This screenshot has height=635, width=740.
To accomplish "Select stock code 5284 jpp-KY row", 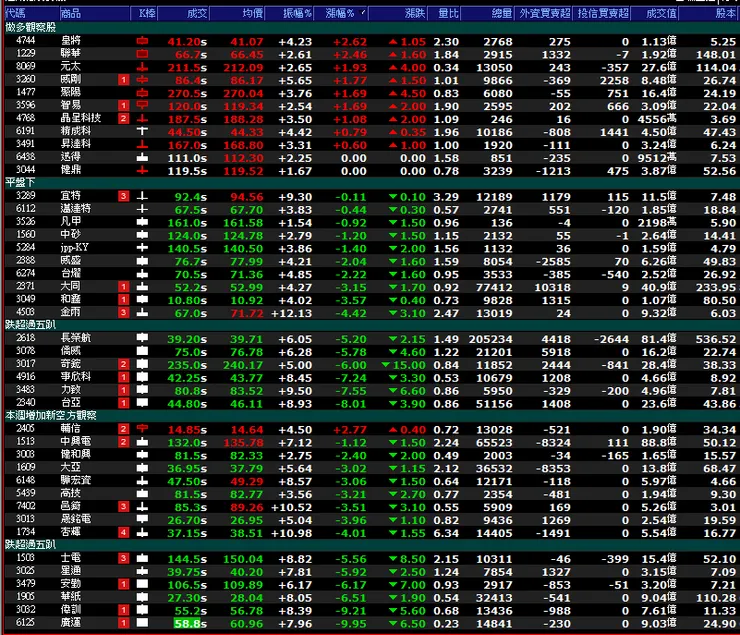I will (370, 248).
